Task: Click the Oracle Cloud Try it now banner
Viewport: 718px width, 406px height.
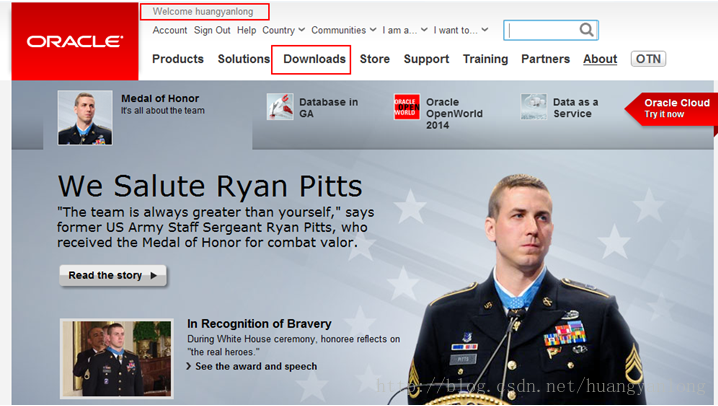Action: (x=671, y=109)
